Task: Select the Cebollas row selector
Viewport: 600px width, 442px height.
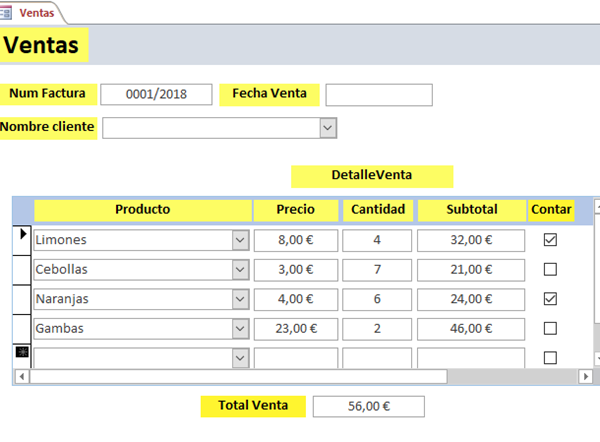Action: point(22,270)
